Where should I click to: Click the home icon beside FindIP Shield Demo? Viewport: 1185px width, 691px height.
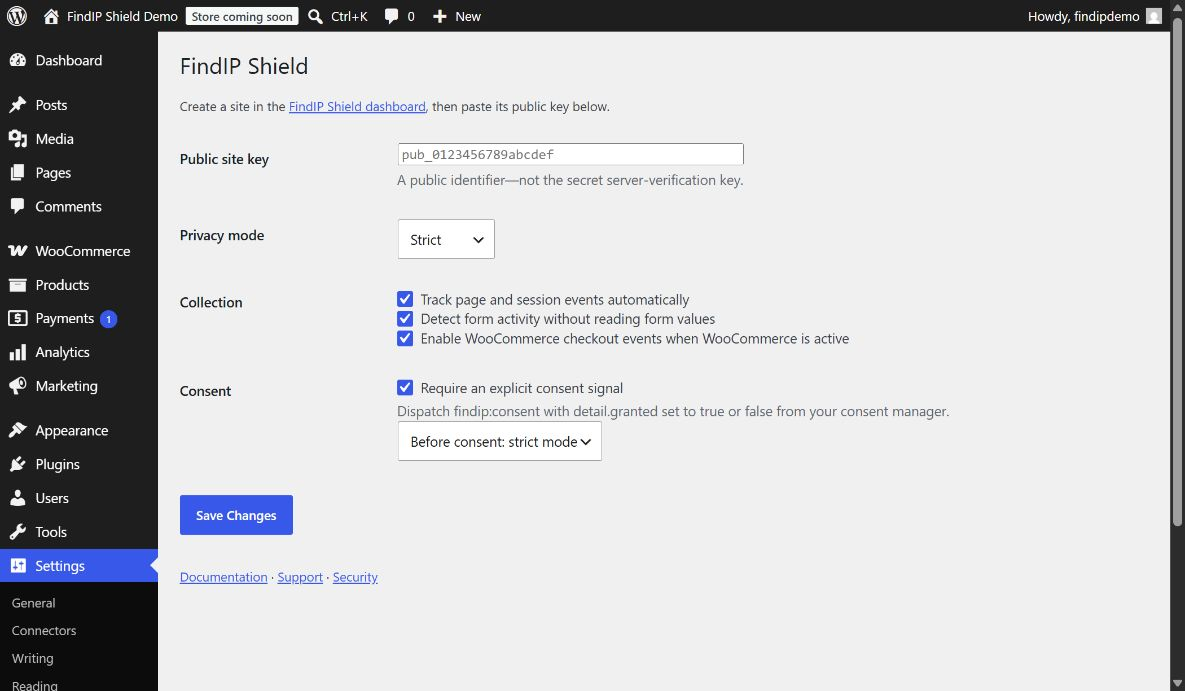[51, 16]
